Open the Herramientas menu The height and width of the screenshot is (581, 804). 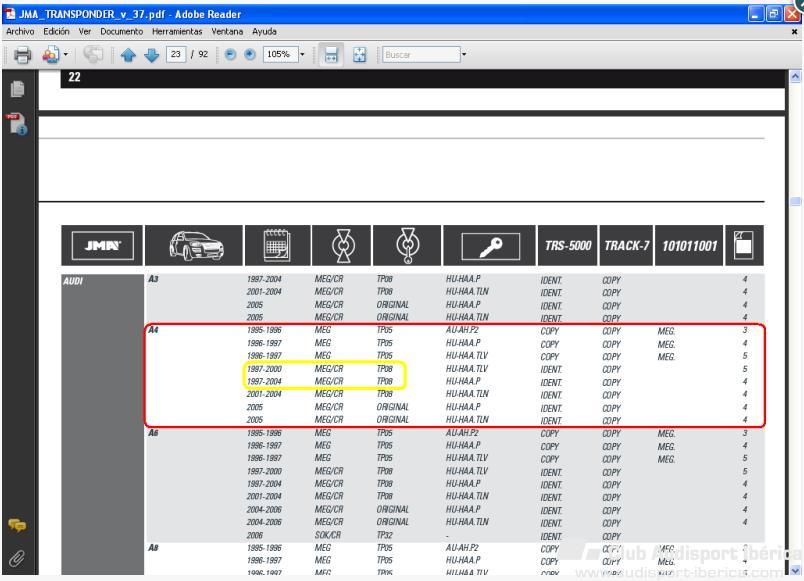click(177, 31)
